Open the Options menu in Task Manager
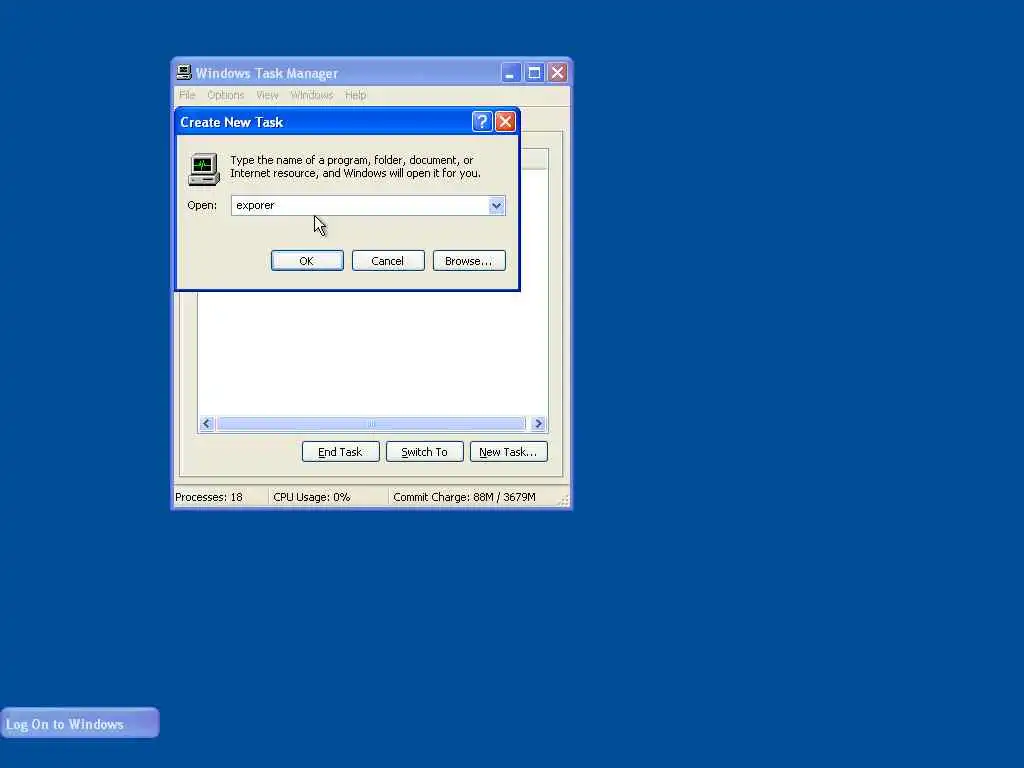The image size is (1024, 768). click(225, 95)
